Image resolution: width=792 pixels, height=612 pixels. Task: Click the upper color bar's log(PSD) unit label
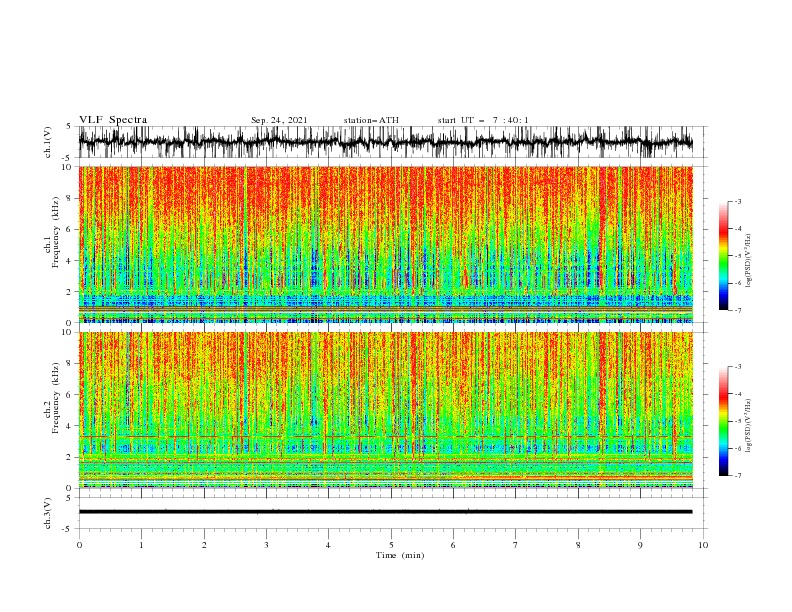[749, 261]
